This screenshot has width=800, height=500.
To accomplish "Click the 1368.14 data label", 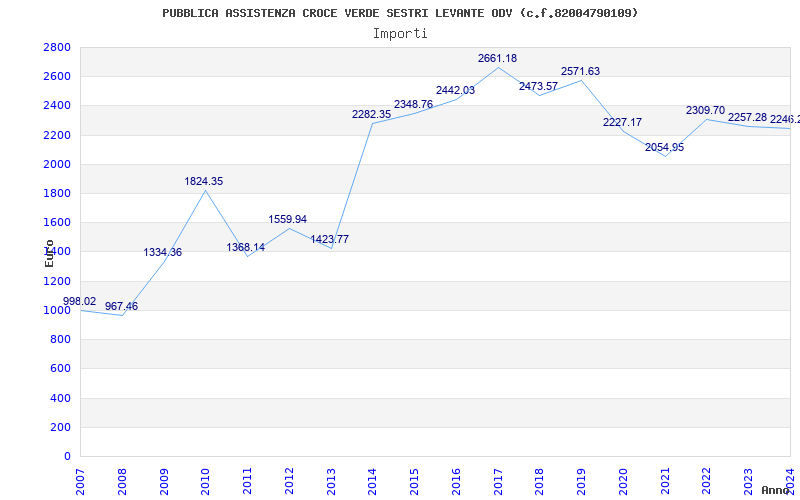I will pyautogui.click(x=246, y=247).
